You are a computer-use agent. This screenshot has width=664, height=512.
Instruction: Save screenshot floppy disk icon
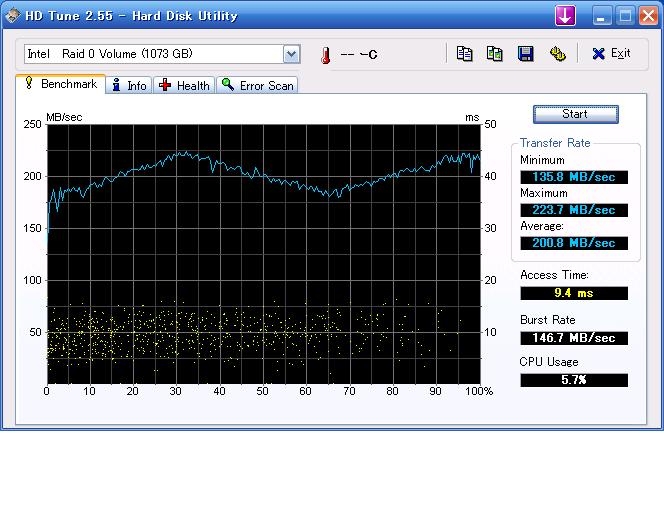[526, 54]
